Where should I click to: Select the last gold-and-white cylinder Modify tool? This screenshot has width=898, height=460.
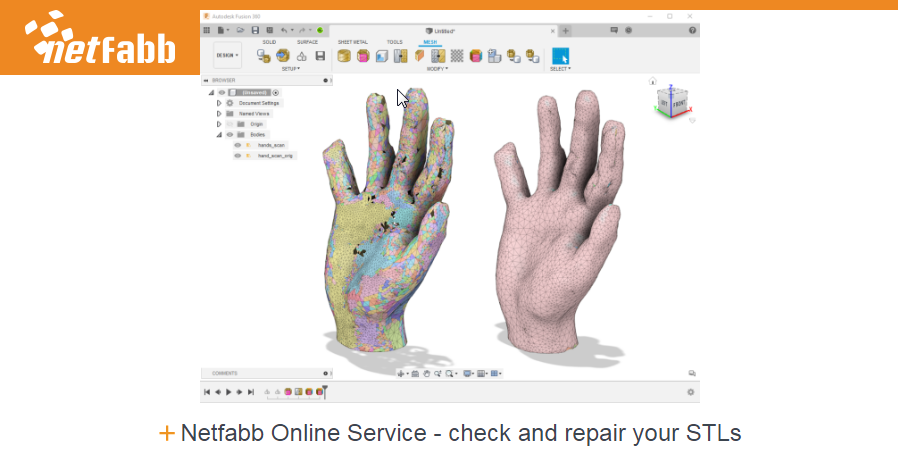pos(533,56)
